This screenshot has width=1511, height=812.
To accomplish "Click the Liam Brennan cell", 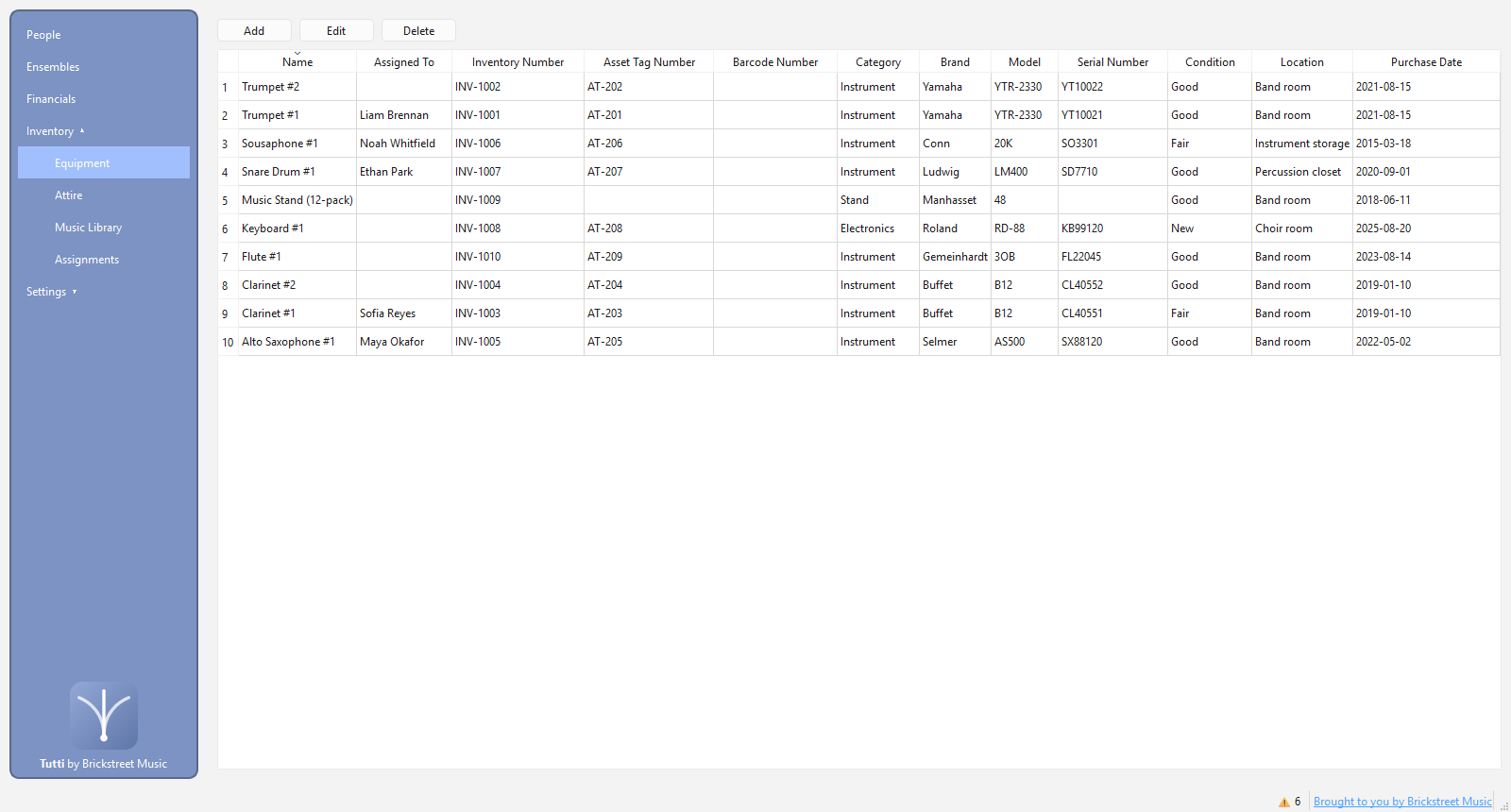I will [404, 115].
